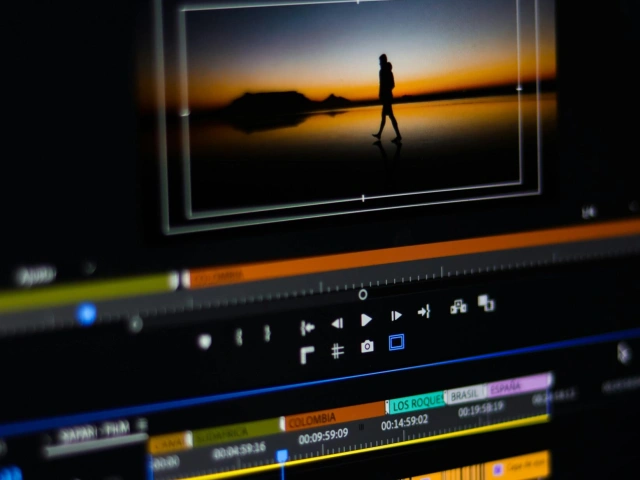Image resolution: width=640 pixels, height=480 pixels.
Task: Click the Extract button icon
Action: coord(486,302)
